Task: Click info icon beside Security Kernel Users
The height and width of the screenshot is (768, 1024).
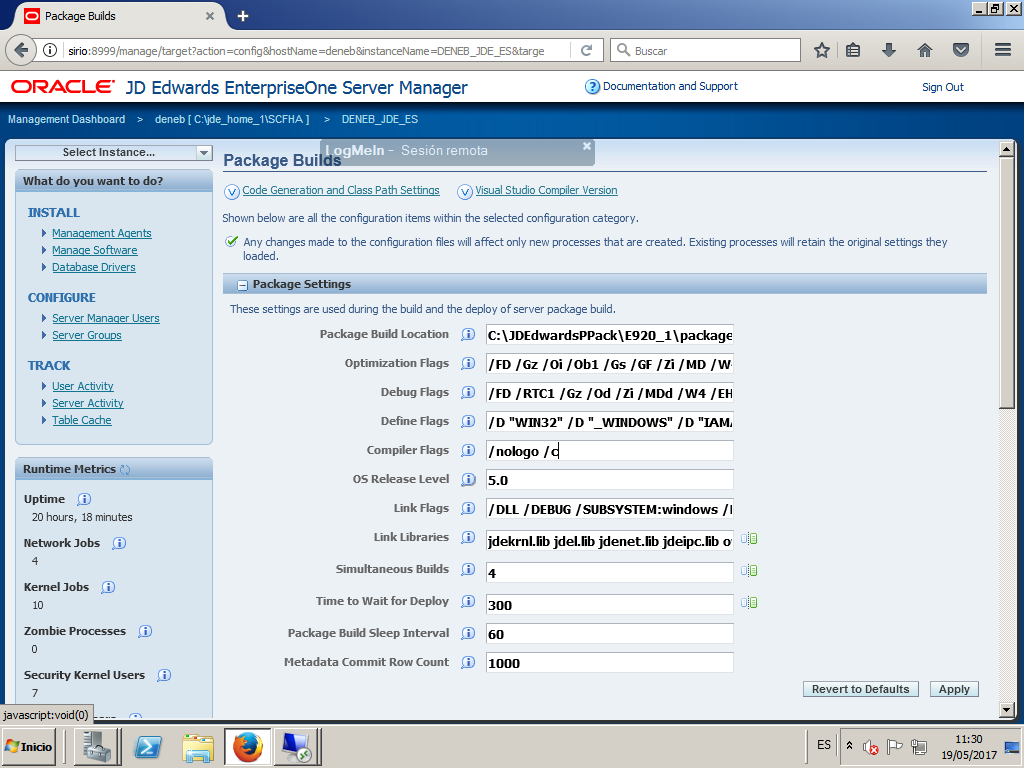Action: point(164,675)
